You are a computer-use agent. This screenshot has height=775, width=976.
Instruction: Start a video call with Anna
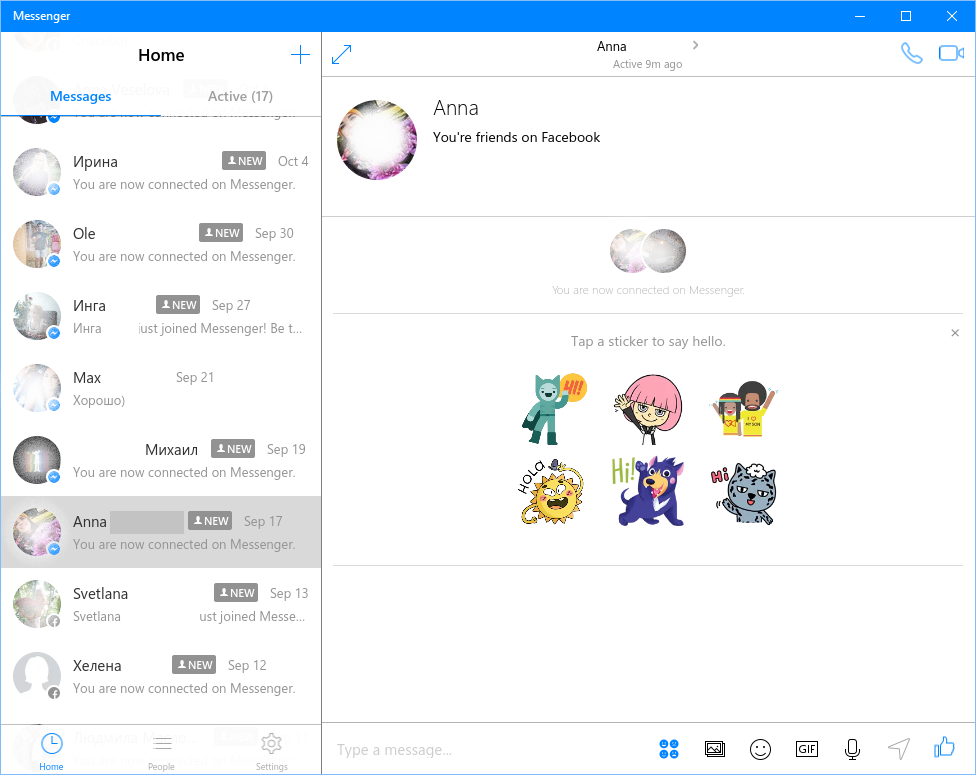pos(950,54)
